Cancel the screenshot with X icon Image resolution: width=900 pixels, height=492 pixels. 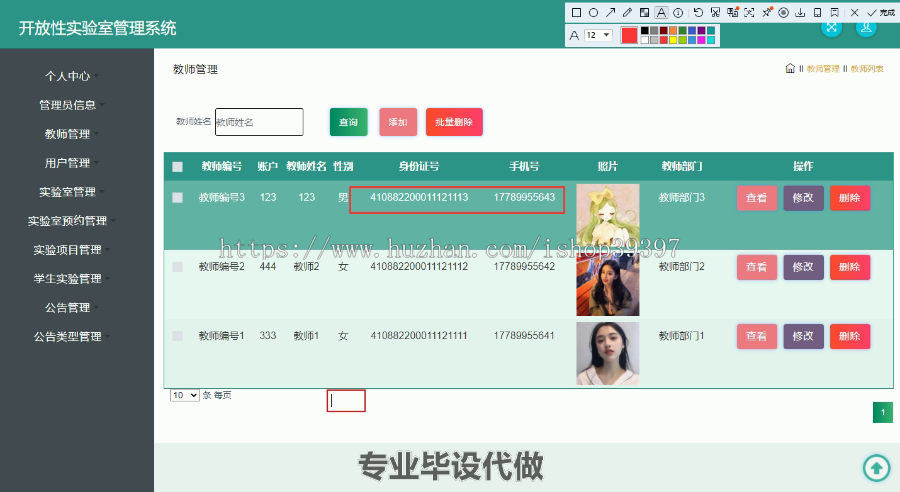click(x=855, y=12)
